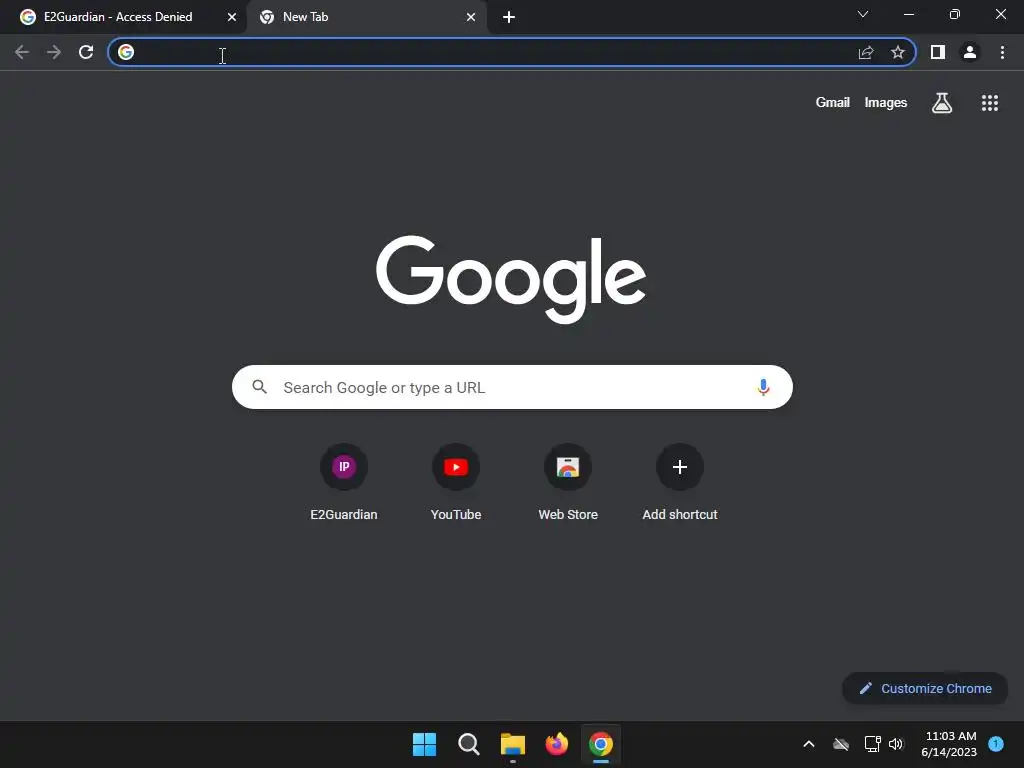This screenshot has width=1024, height=768.
Task: Restore down the Chrome window
Action: tap(955, 14)
